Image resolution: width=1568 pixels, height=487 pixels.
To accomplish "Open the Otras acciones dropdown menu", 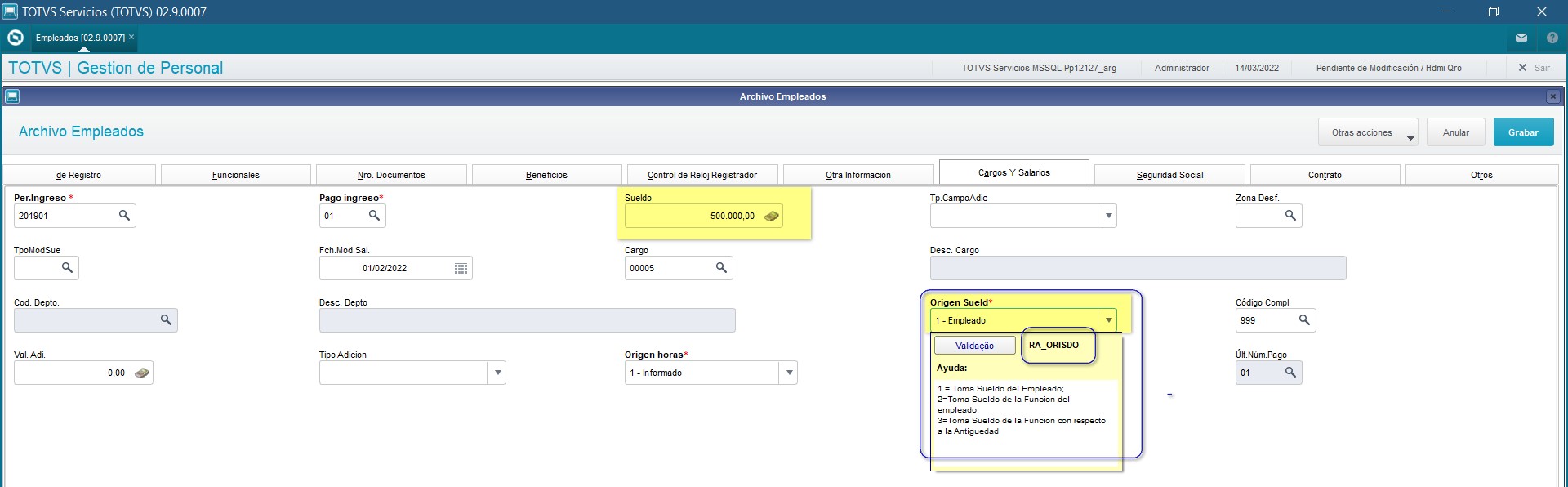I will 1368,132.
